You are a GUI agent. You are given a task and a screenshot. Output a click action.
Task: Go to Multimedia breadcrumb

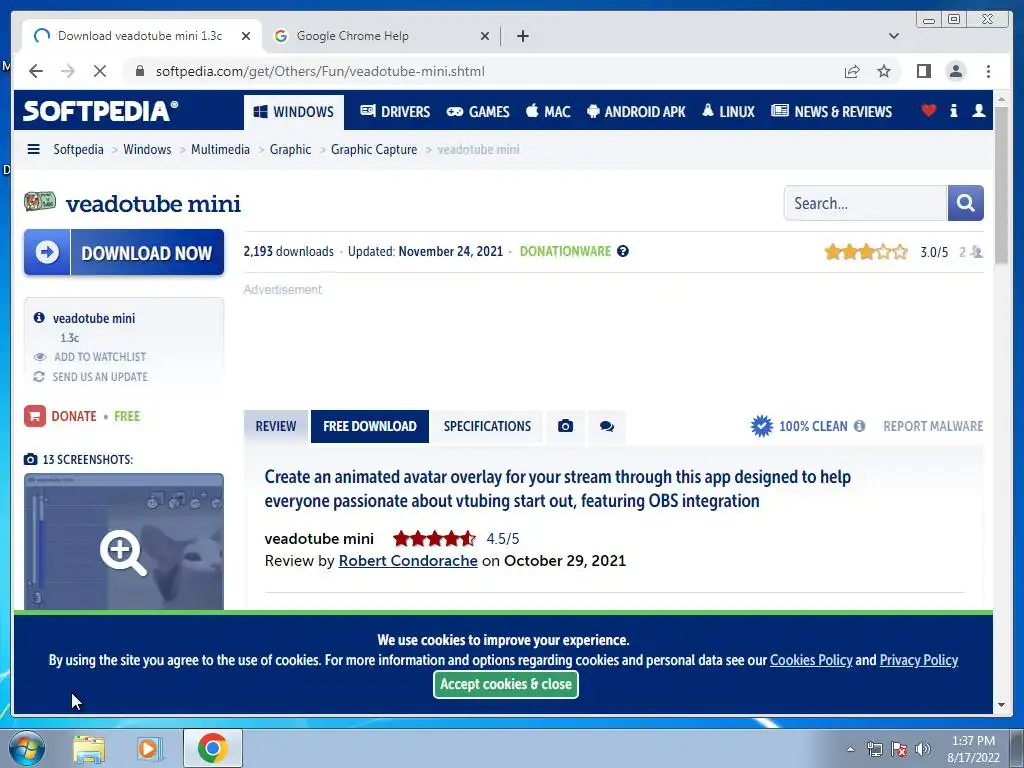[220, 149]
